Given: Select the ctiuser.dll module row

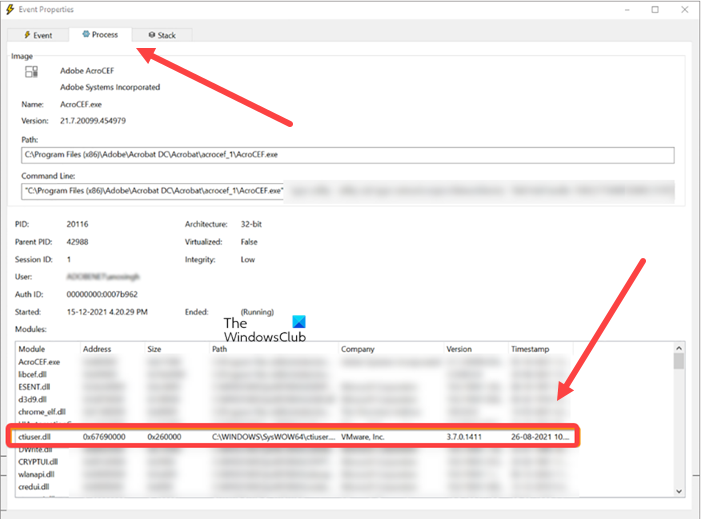Looking at the screenshot, I should coord(295,437).
